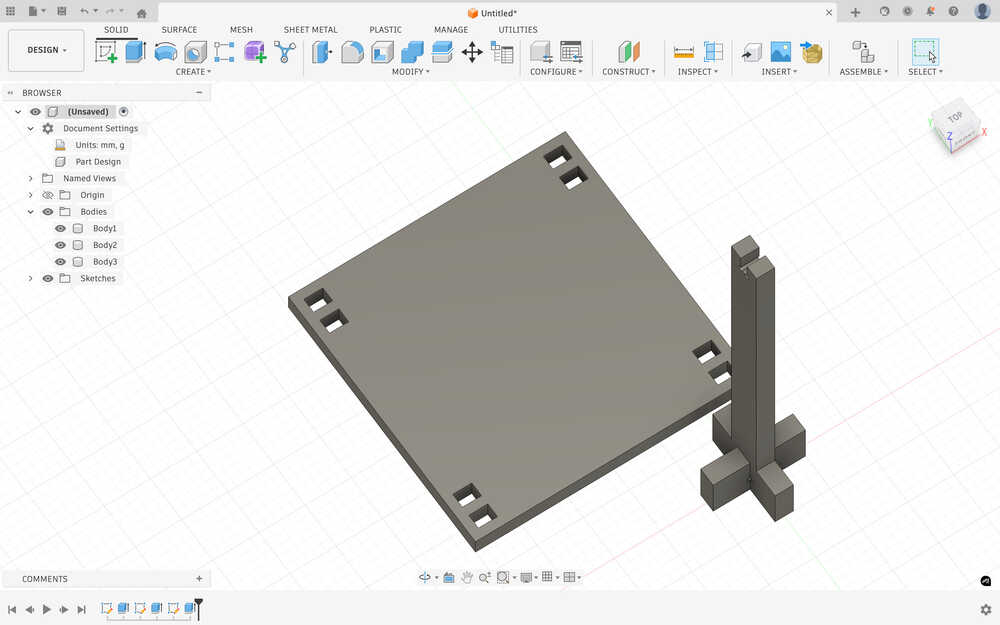This screenshot has height=625, width=1000.
Task: Select the Create Sketch tool
Action: pyautogui.click(x=106, y=52)
